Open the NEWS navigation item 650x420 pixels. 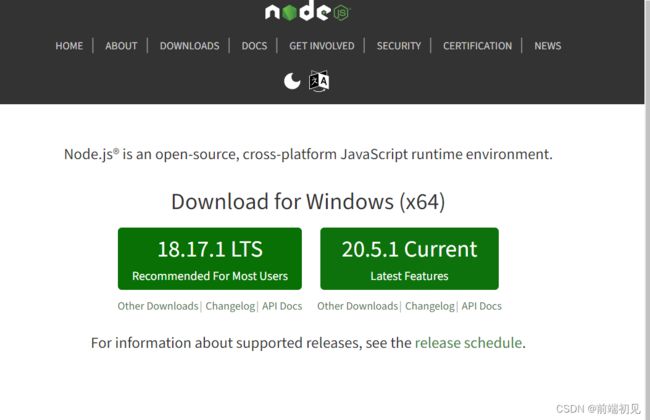click(x=548, y=46)
